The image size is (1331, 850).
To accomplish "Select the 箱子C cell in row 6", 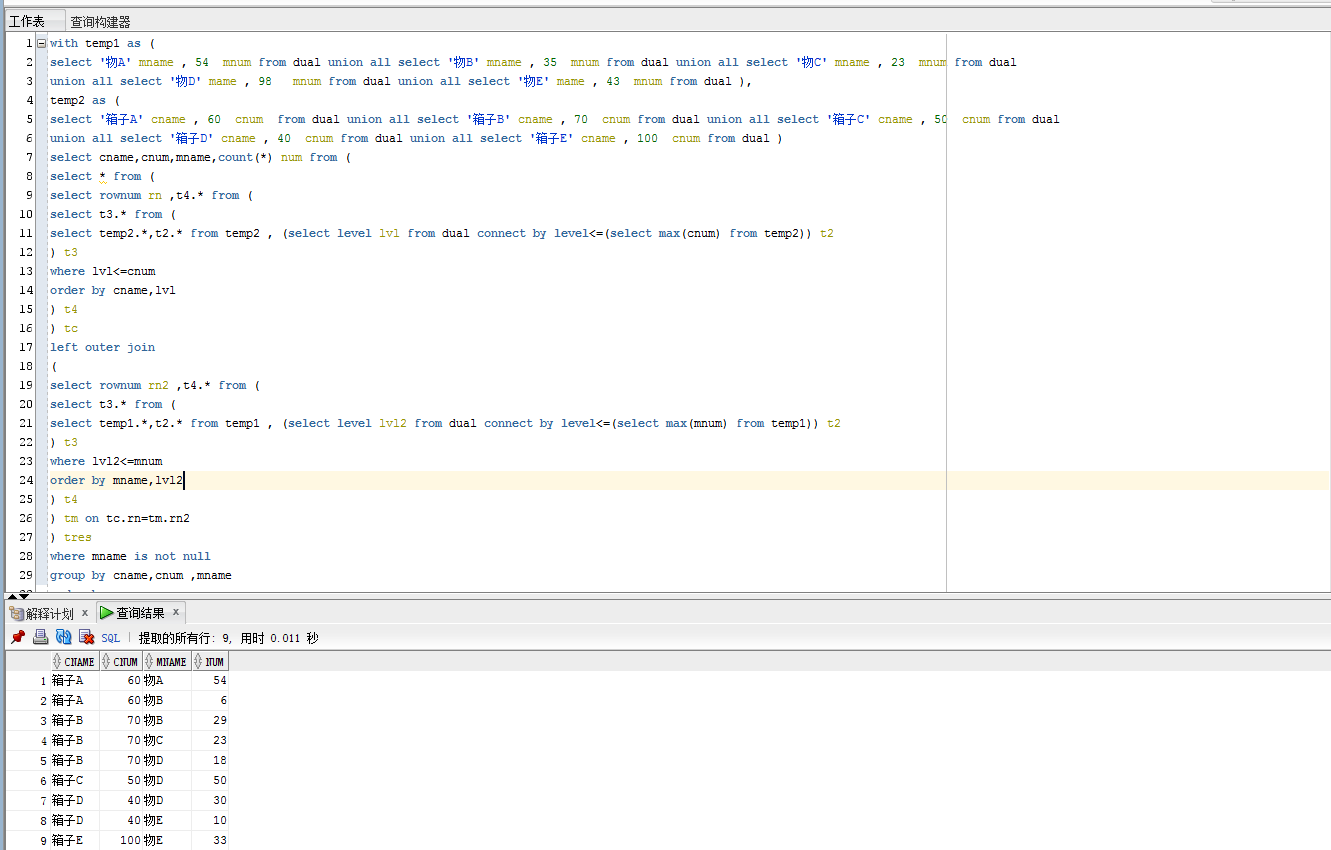I will pyautogui.click(x=75, y=780).
